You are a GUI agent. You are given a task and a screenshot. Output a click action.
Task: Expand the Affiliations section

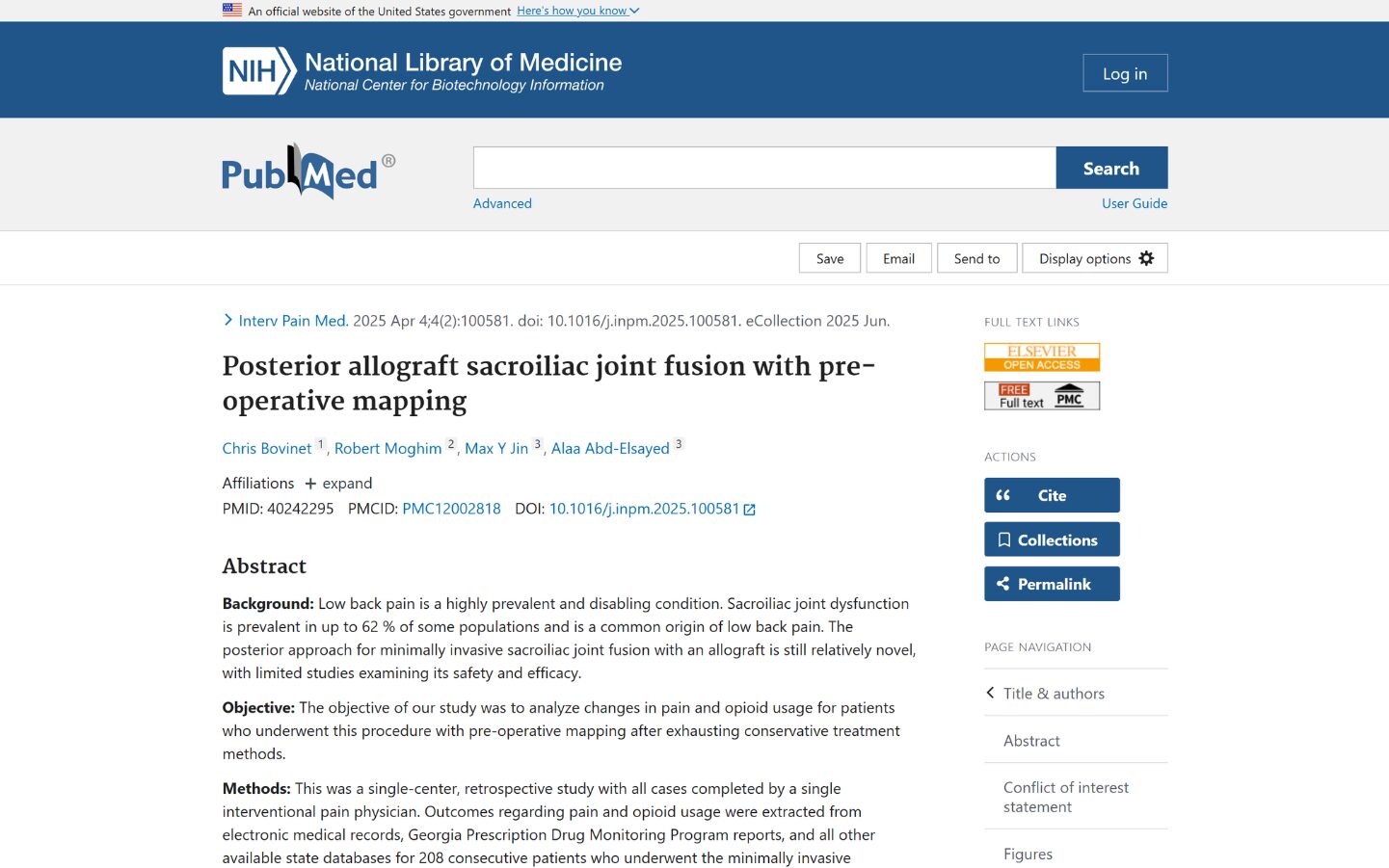[338, 484]
